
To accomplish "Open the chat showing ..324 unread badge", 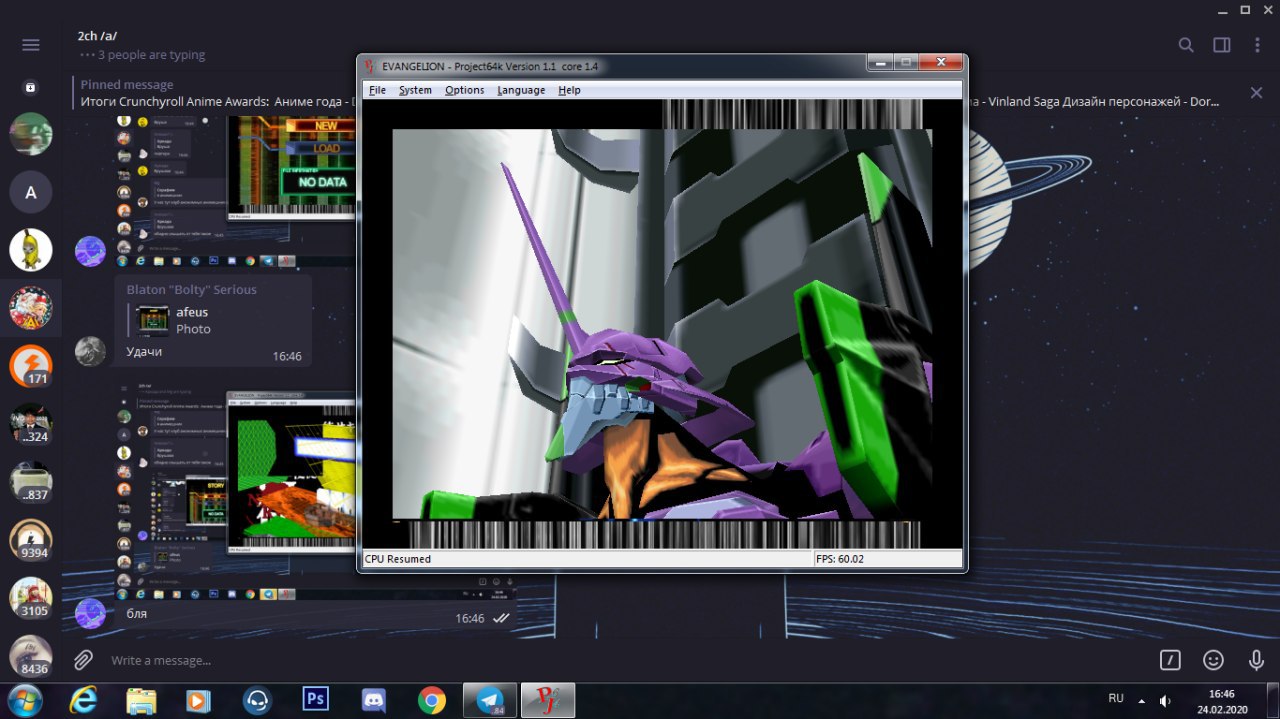I will [31, 424].
